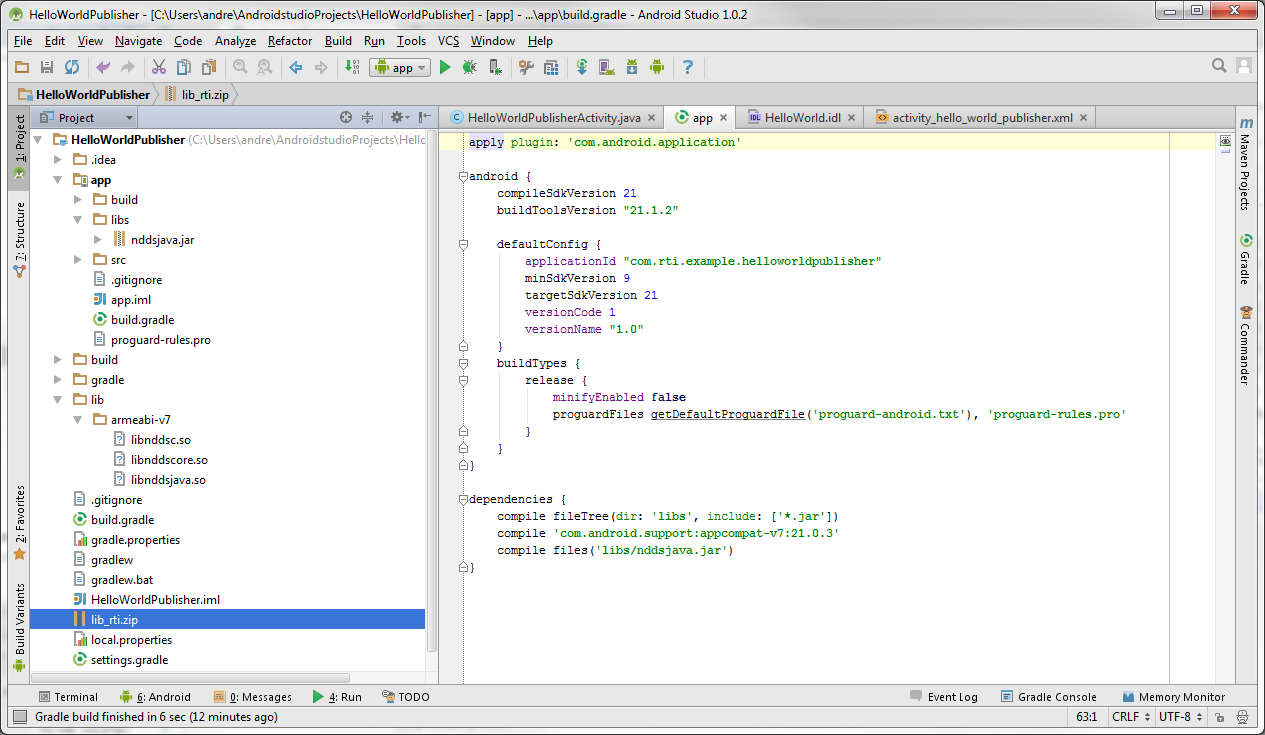
Task: Click the Debug bug icon
Action: pyautogui.click(x=469, y=67)
